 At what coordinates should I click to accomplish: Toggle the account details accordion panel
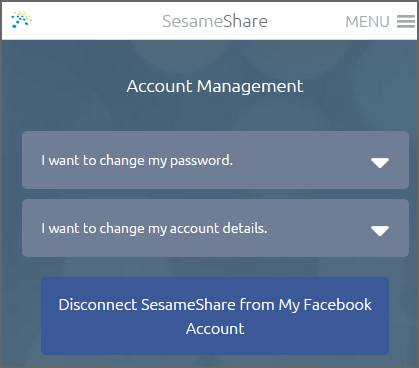pos(215,228)
